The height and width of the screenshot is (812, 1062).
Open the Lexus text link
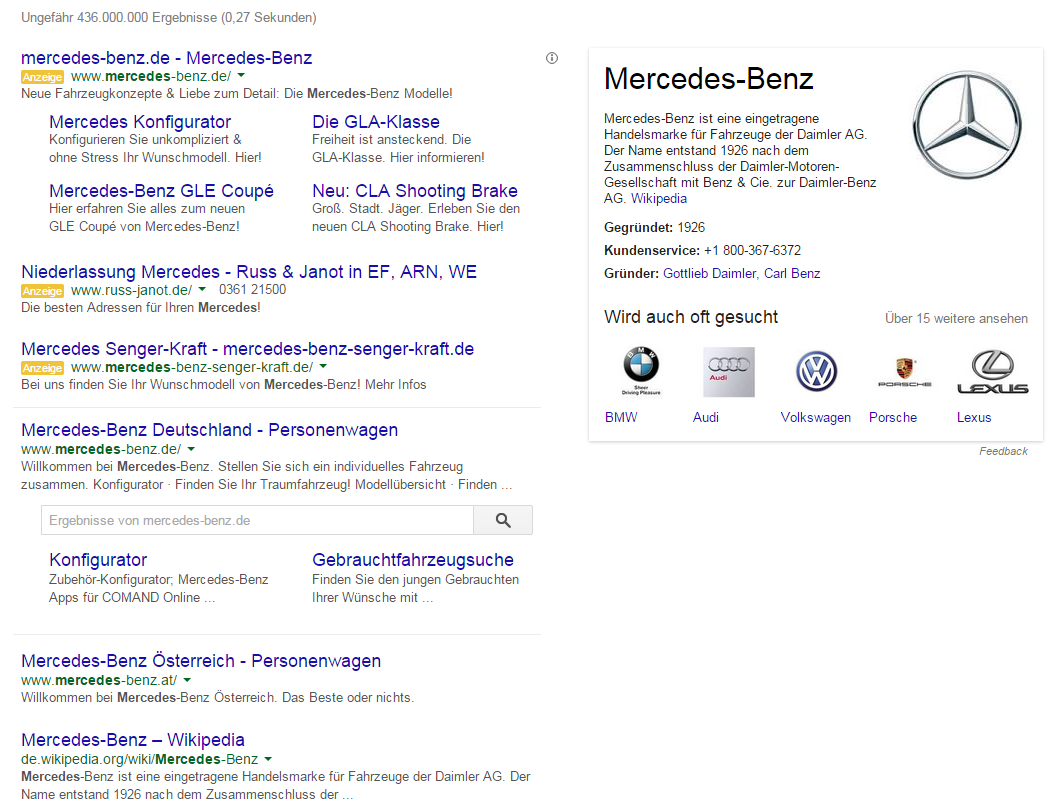[x=974, y=417]
